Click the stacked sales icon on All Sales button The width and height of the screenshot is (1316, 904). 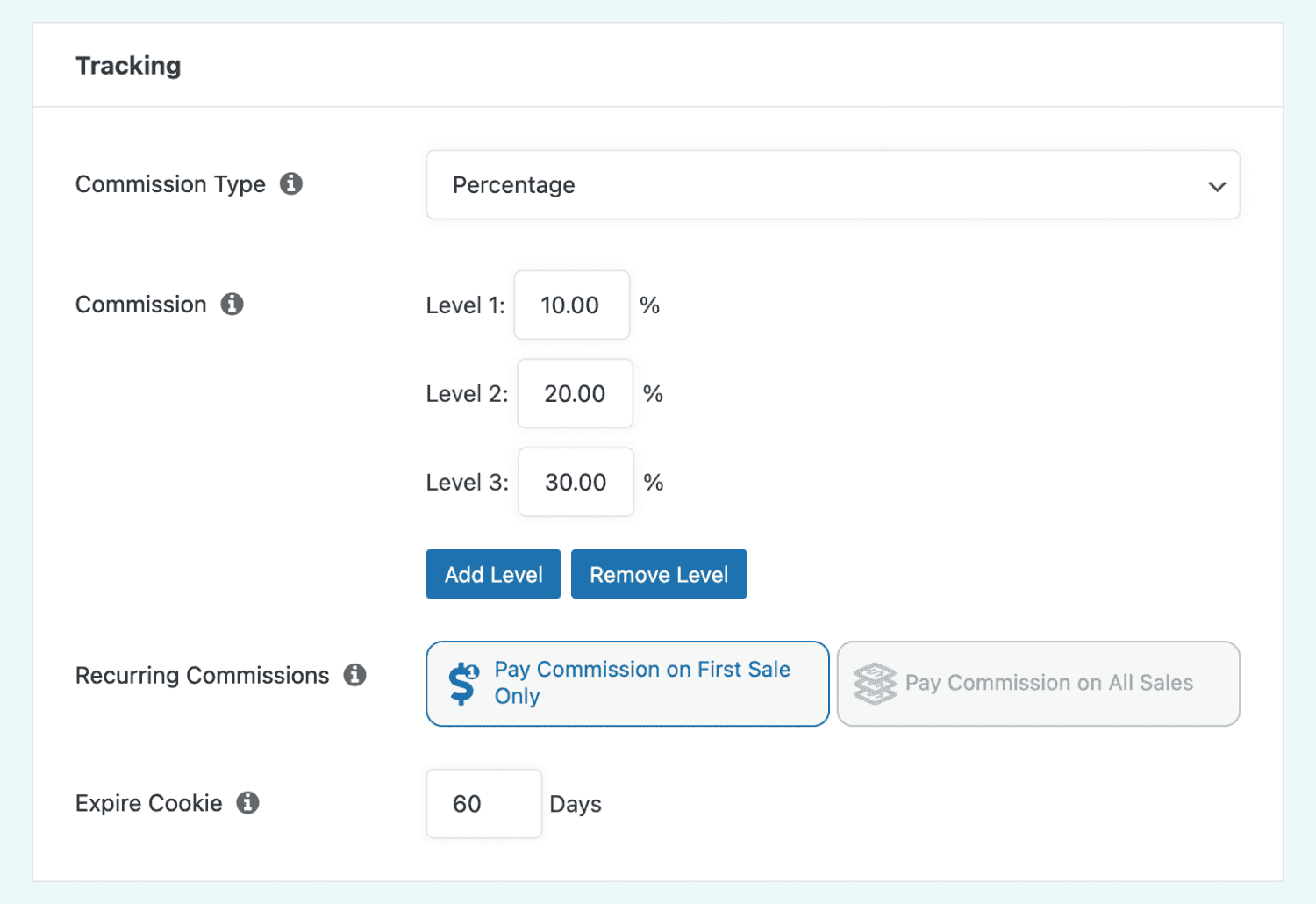[x=875, y=683]
